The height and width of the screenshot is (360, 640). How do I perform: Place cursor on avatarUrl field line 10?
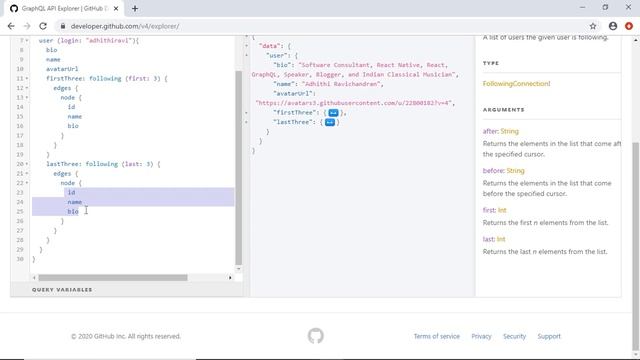tap(62, 69)
